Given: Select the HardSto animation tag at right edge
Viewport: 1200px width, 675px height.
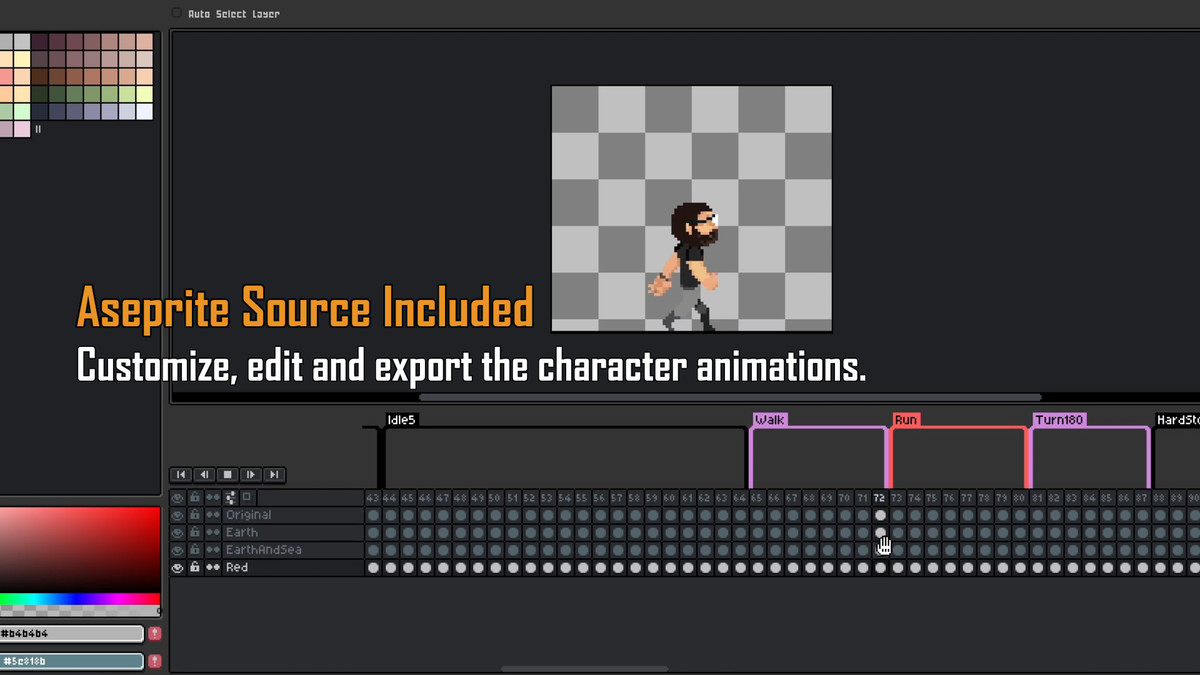Looking at the screenshot, I should pos(1177,420).
